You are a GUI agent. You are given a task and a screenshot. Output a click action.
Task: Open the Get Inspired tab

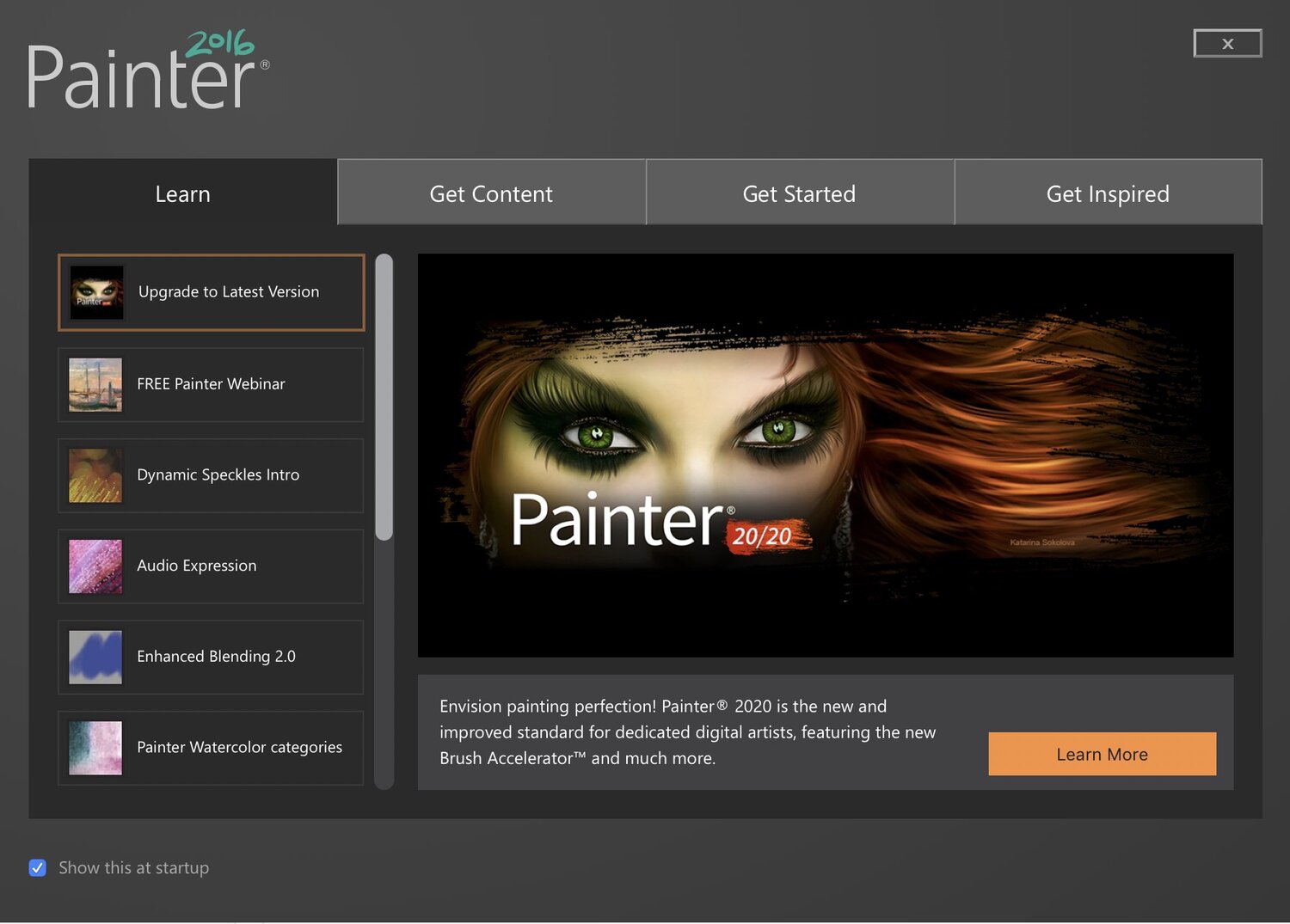(1109, 193)
